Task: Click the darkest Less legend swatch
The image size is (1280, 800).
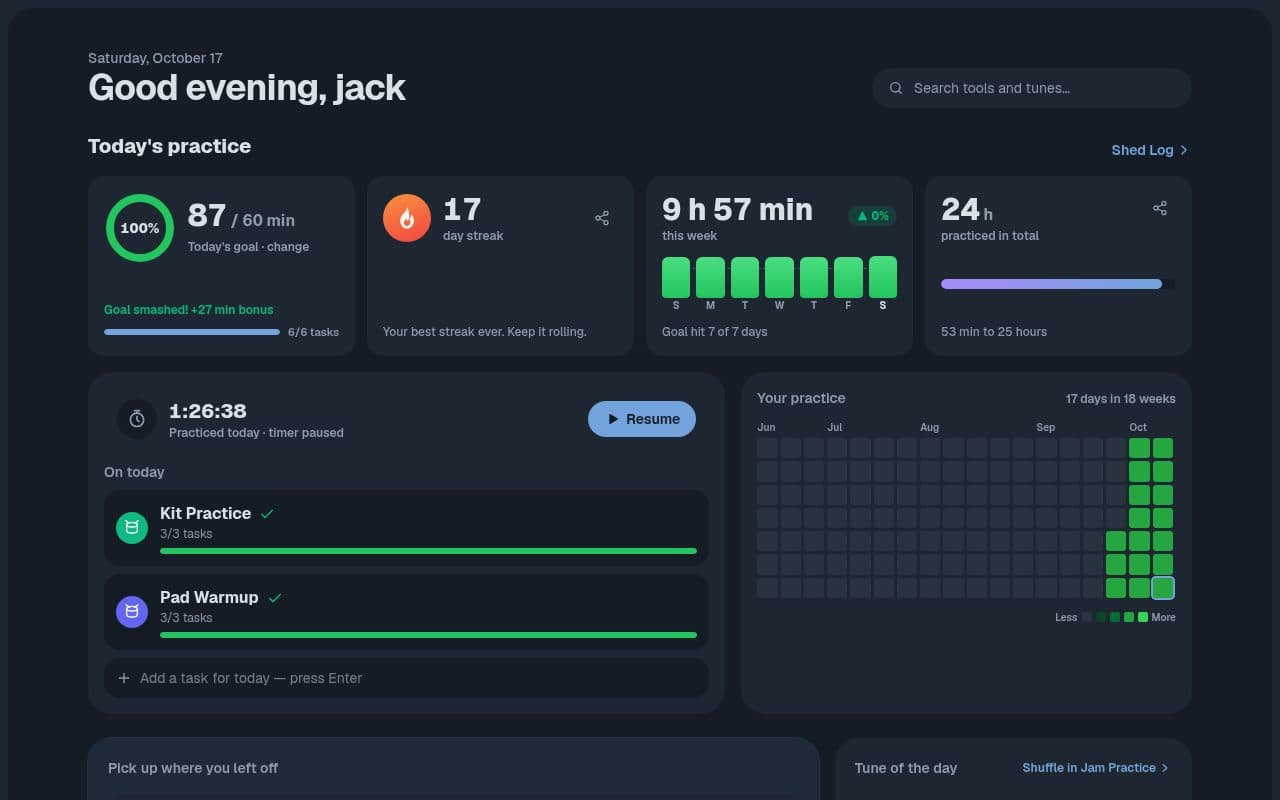Action: [x=1087, y=617]
